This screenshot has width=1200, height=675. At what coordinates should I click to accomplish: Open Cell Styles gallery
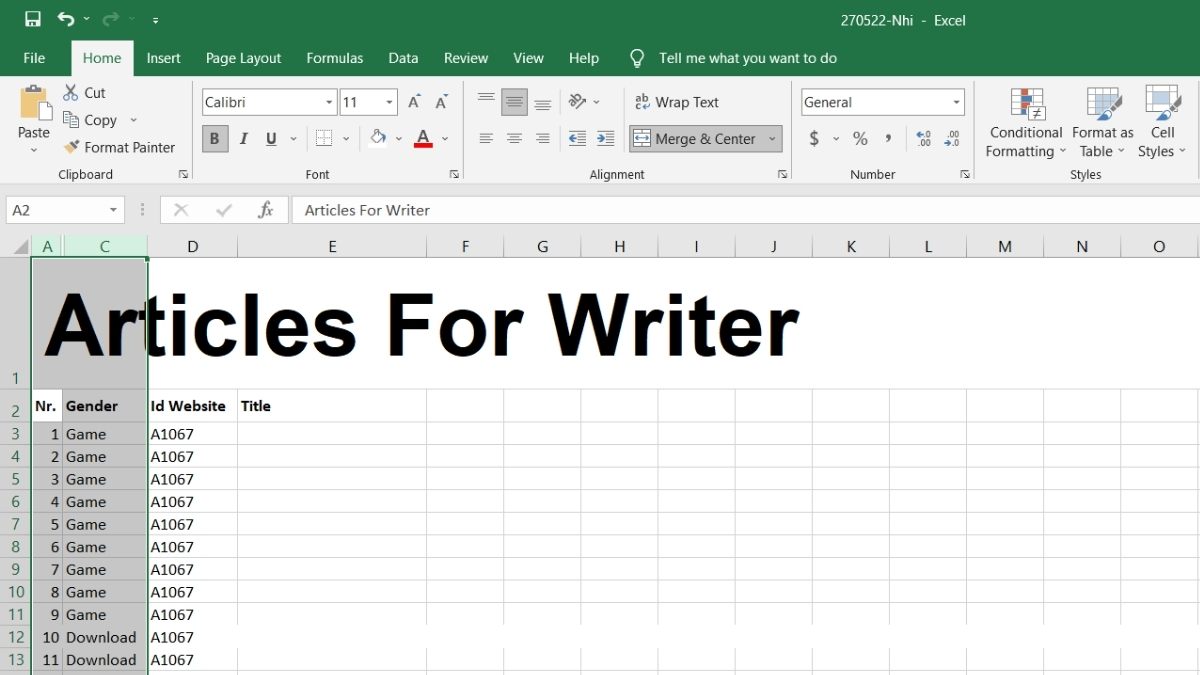(x=1160, y=122)
